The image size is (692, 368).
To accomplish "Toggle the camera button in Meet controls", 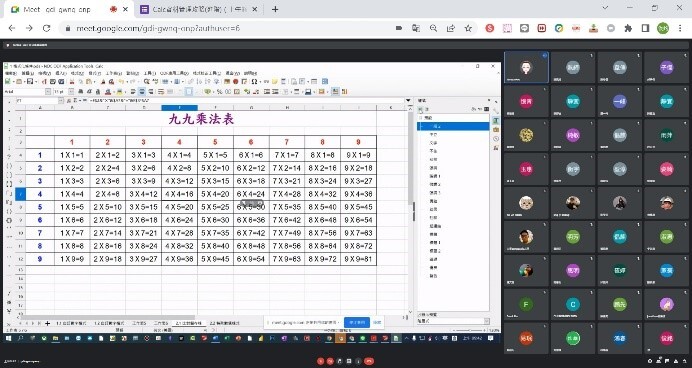I will 330,361.
